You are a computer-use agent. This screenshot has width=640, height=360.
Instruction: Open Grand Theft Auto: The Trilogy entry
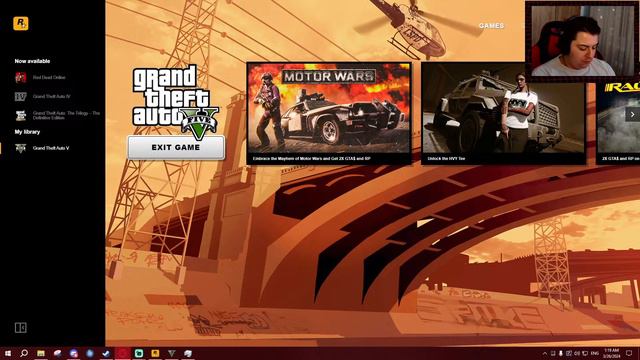point(66,116)
